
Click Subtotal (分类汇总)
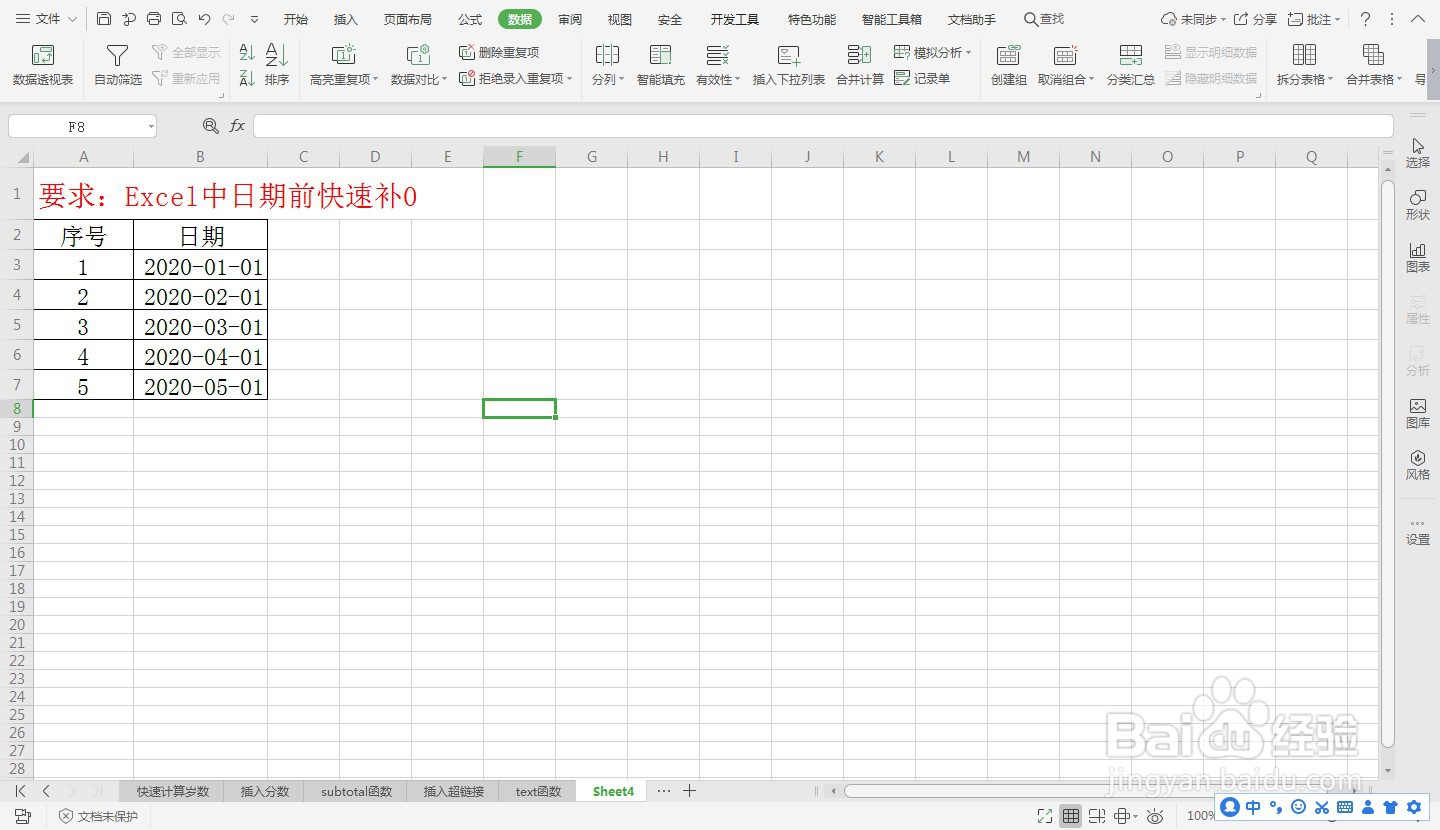tap(1131, 65)
